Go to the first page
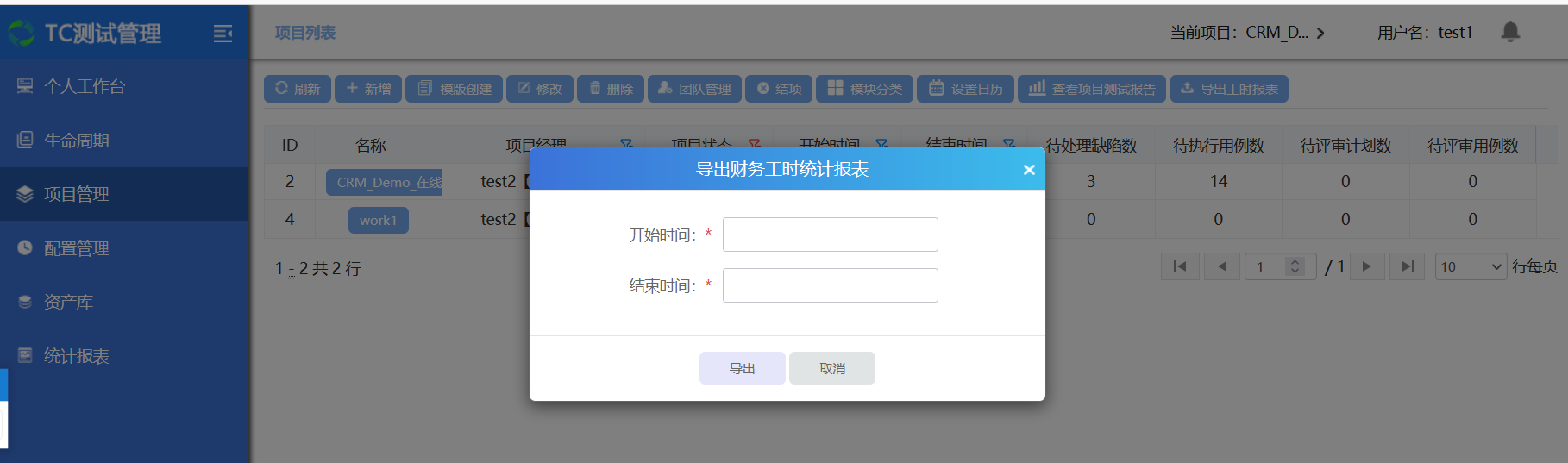1568x463 pixels. click(1180, 266)
